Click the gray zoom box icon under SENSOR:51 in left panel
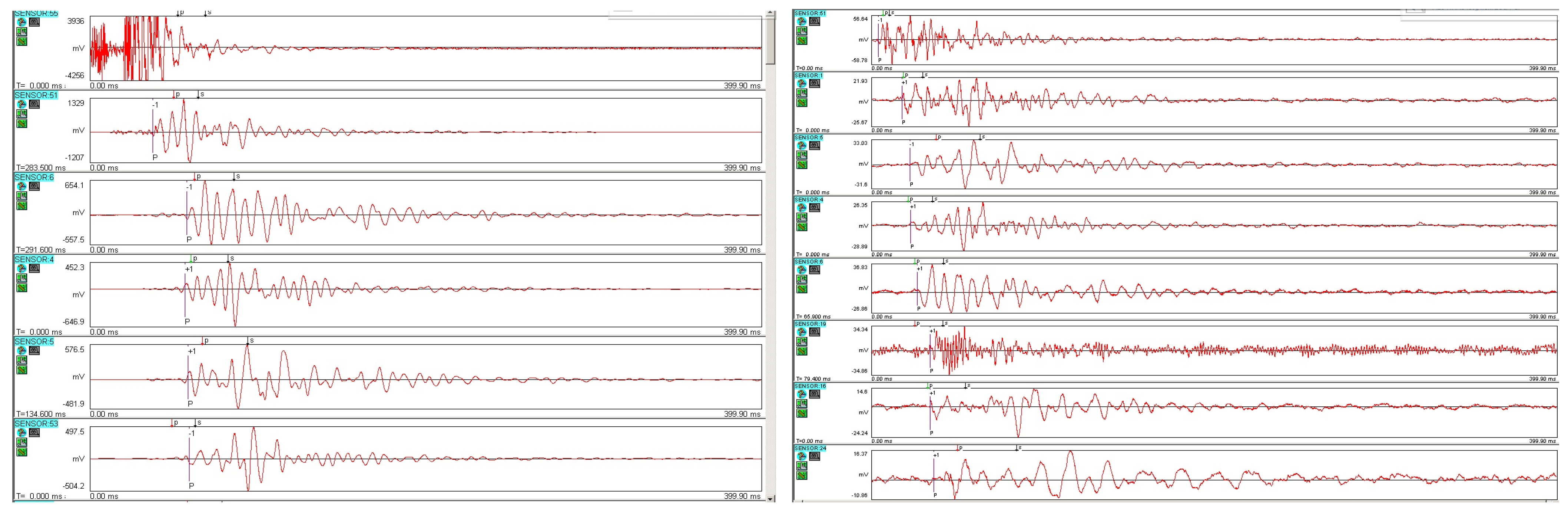Screen dimensions: 1568x512 point(34,104)
